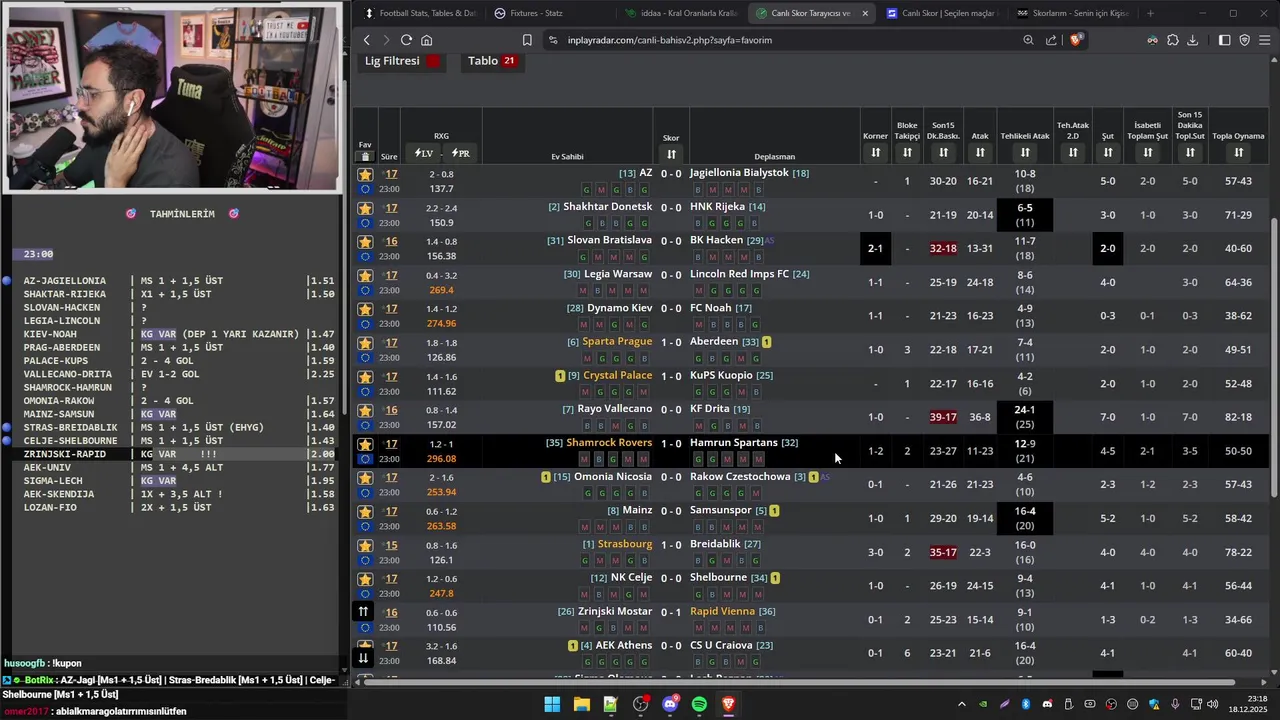1280x720 pixels.
Task: Sort by Son15 Dk.Baskı column arrows
Action: pyautogui.click(x=943, y=152)
